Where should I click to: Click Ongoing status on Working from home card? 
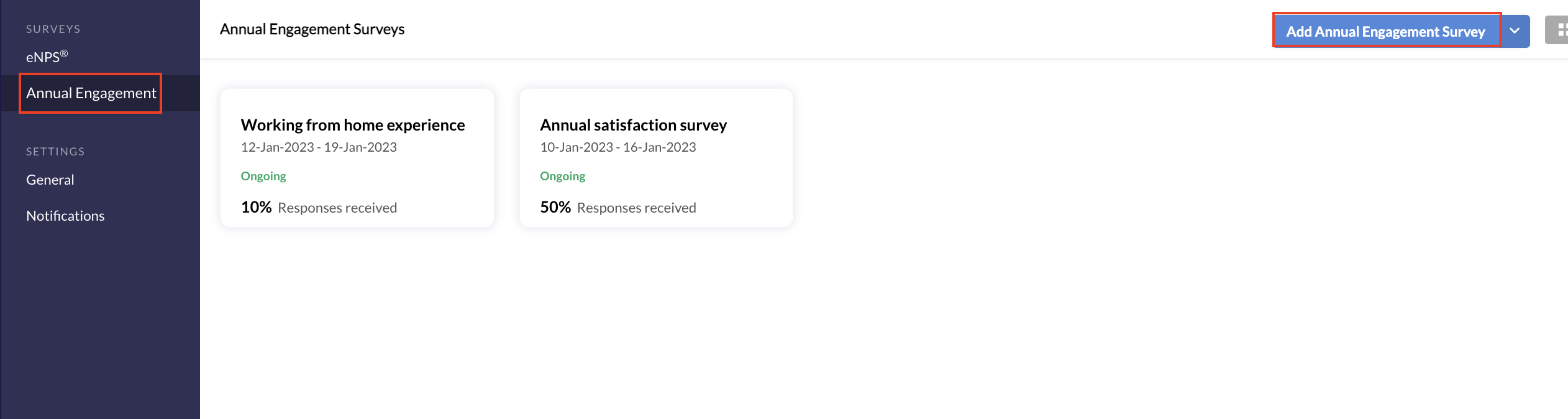263,176
